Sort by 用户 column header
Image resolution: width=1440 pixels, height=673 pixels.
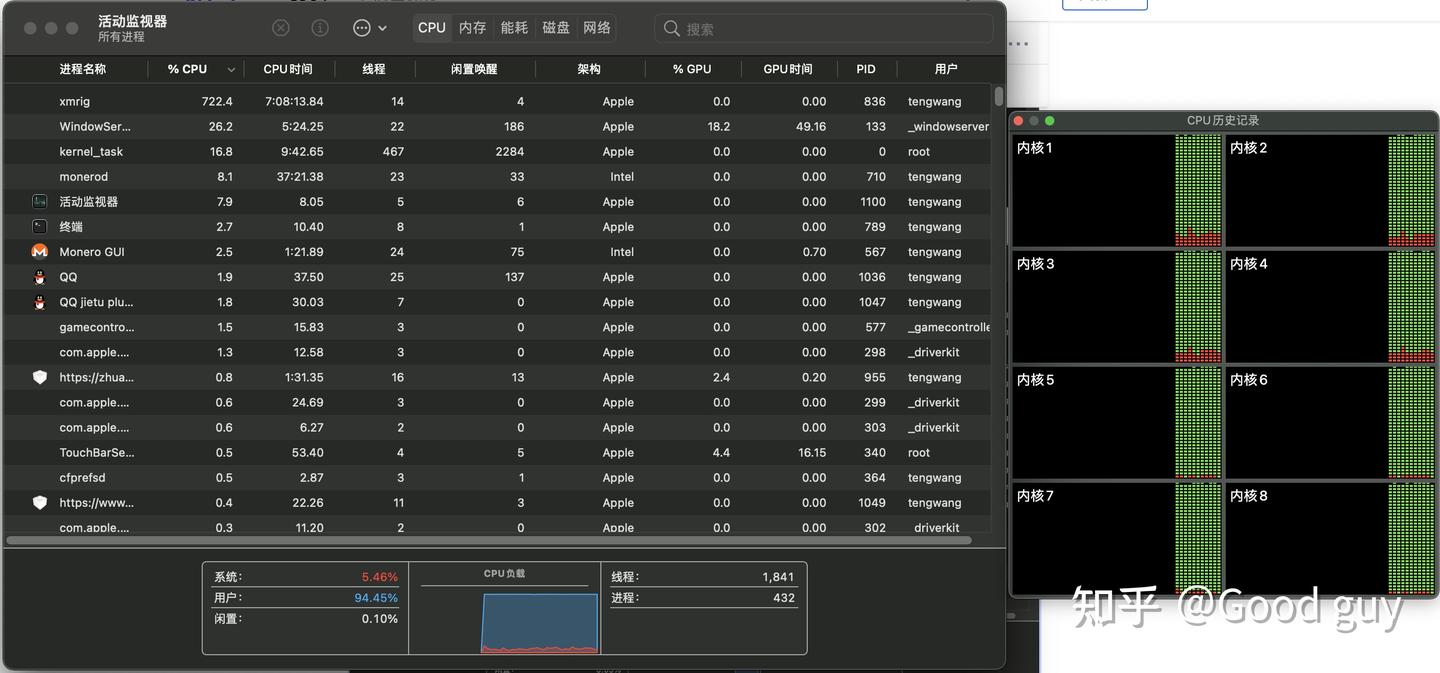click(x=946, y=69)
